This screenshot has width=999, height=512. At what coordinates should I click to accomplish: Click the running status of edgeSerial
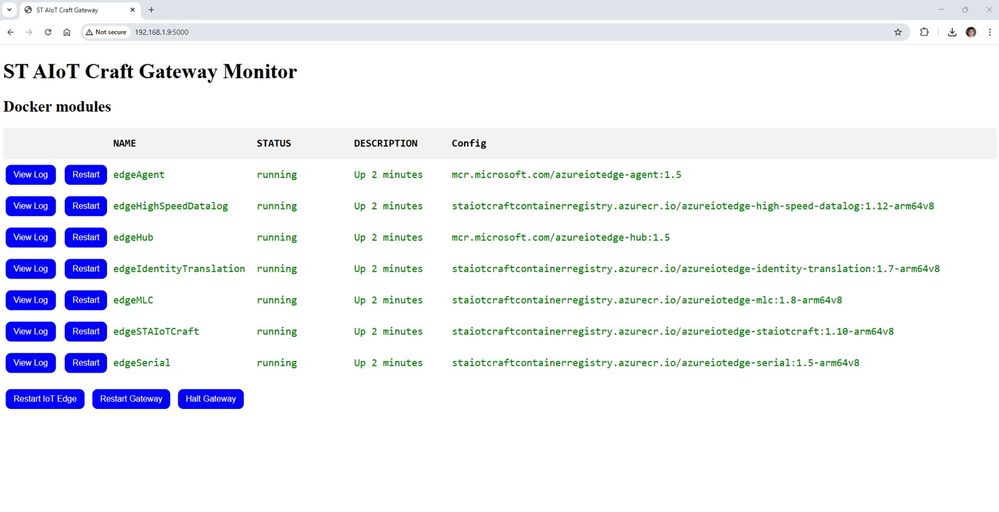(277, 362)
